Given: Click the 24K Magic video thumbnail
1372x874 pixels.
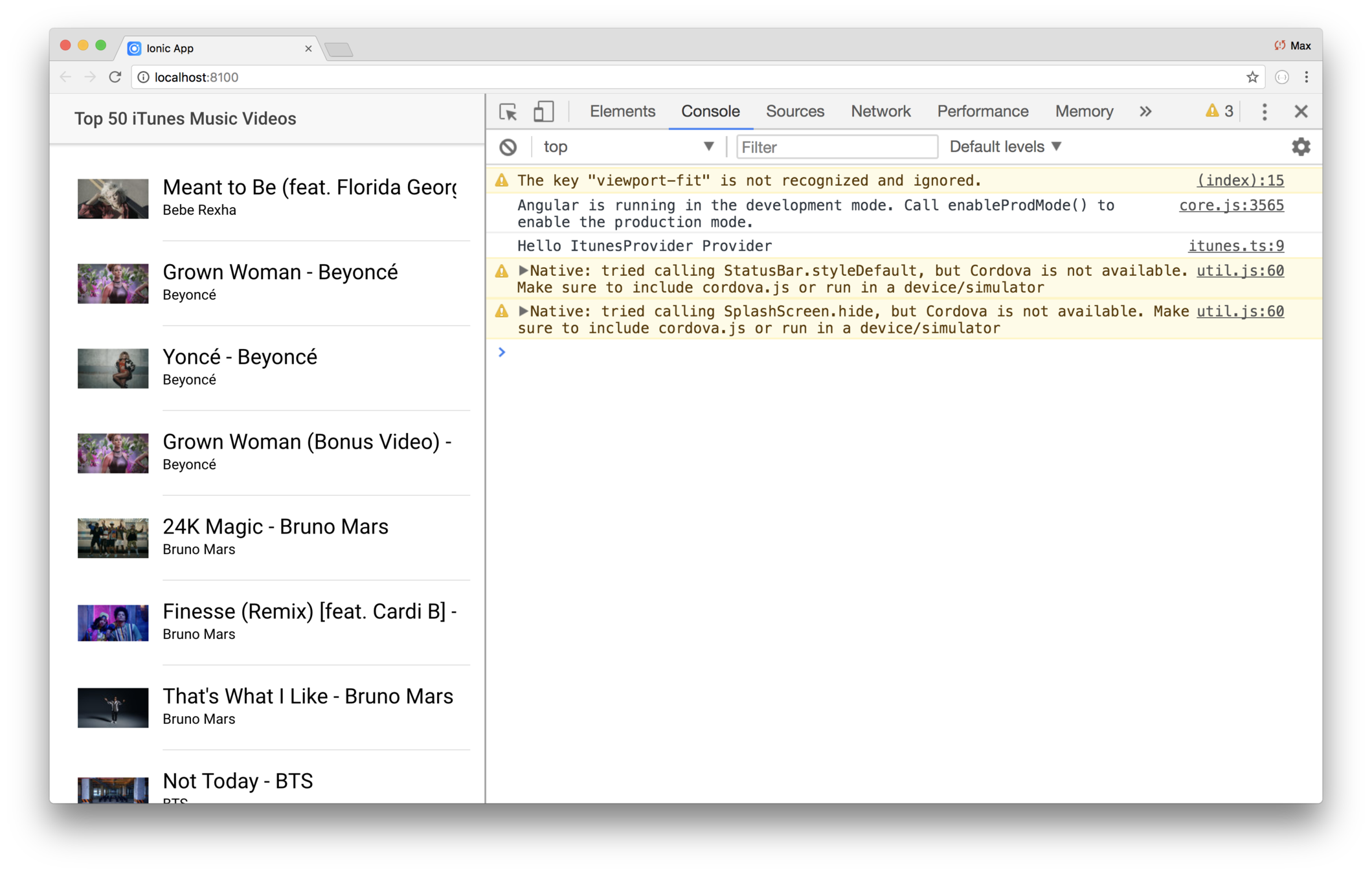Looking at the screenshot, I should click(113, 538).
